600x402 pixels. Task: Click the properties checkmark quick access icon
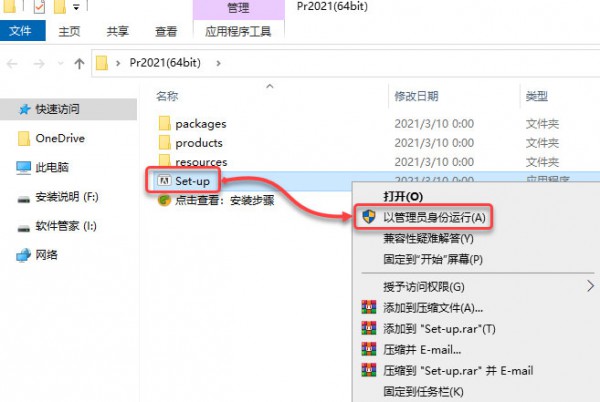coord(39,7)
